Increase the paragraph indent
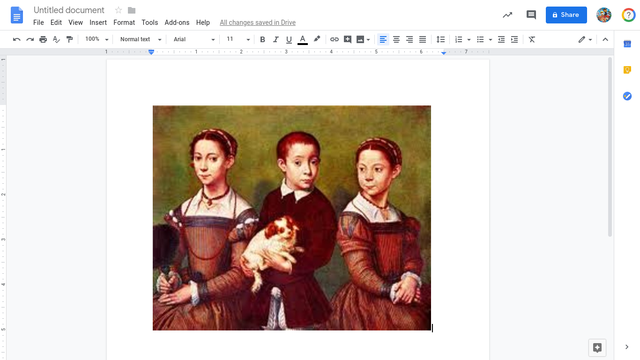Viewport: 640px width, 360px height. (x=514, y=40)
